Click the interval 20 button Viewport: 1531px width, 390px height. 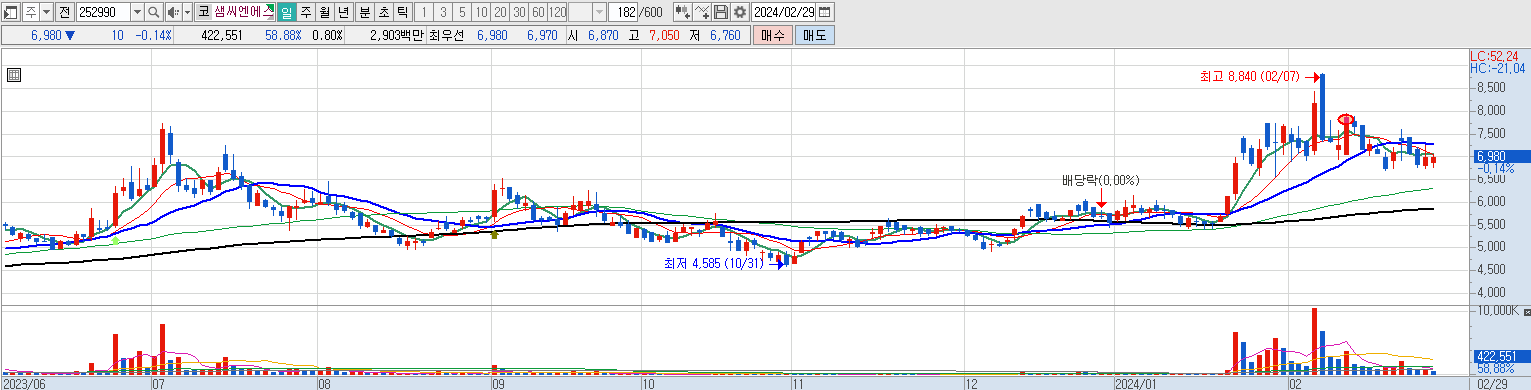(x=500, y=12)
